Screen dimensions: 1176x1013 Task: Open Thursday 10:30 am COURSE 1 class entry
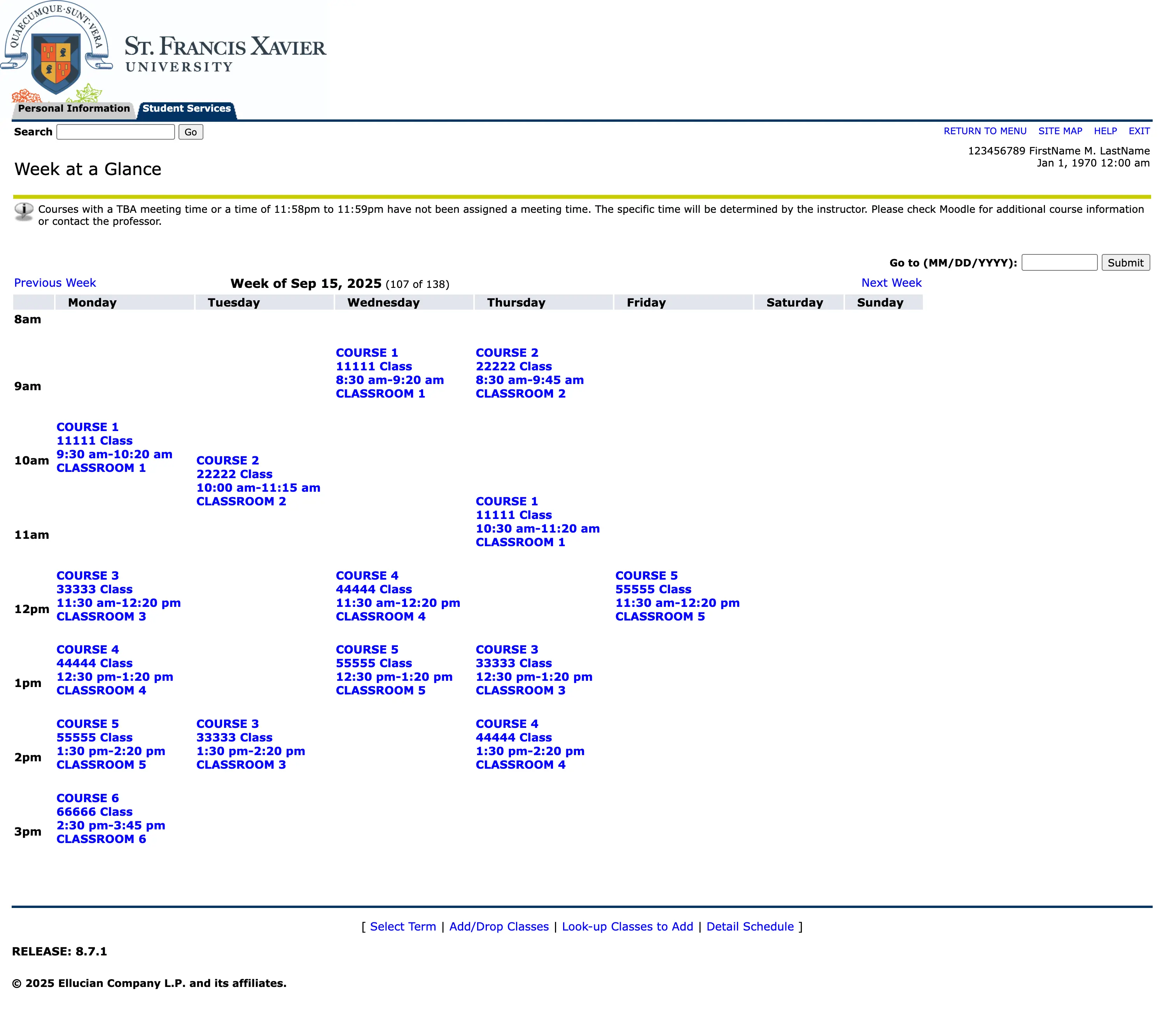tap(537, 522)
